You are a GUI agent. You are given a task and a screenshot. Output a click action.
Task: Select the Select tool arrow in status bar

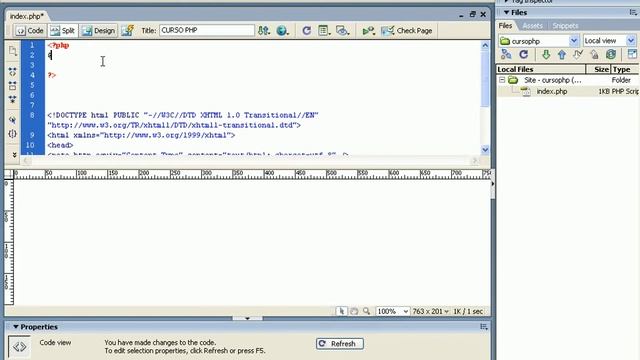tap(341, 311)
